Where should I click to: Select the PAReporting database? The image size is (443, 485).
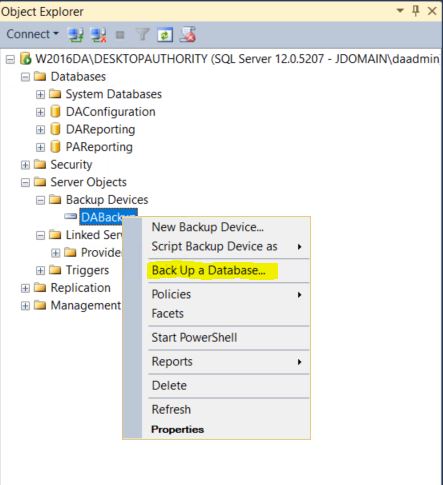[x=99, y=147]
